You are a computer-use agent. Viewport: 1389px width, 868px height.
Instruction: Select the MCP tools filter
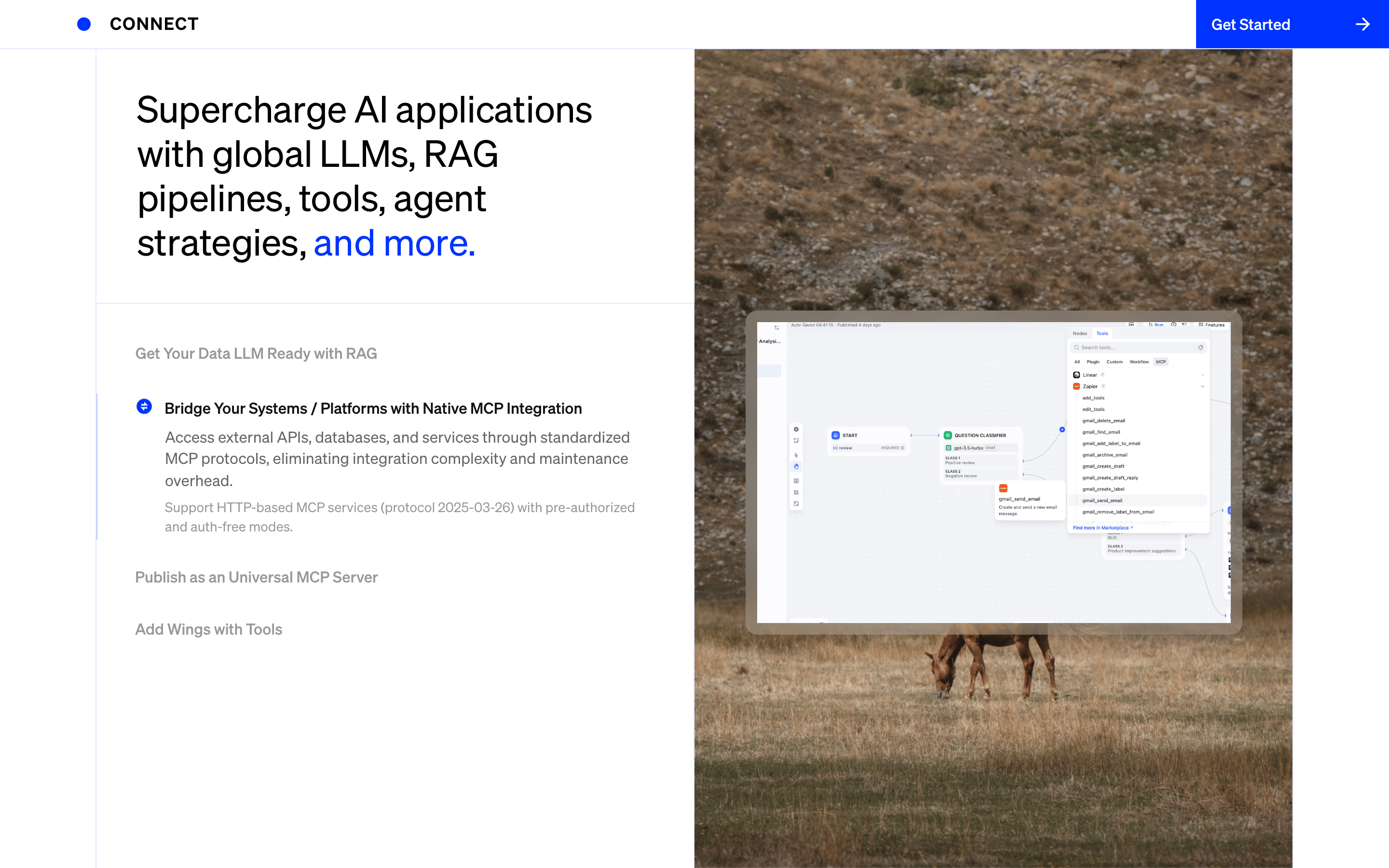pyautogui.click(x=1160, y=362)
